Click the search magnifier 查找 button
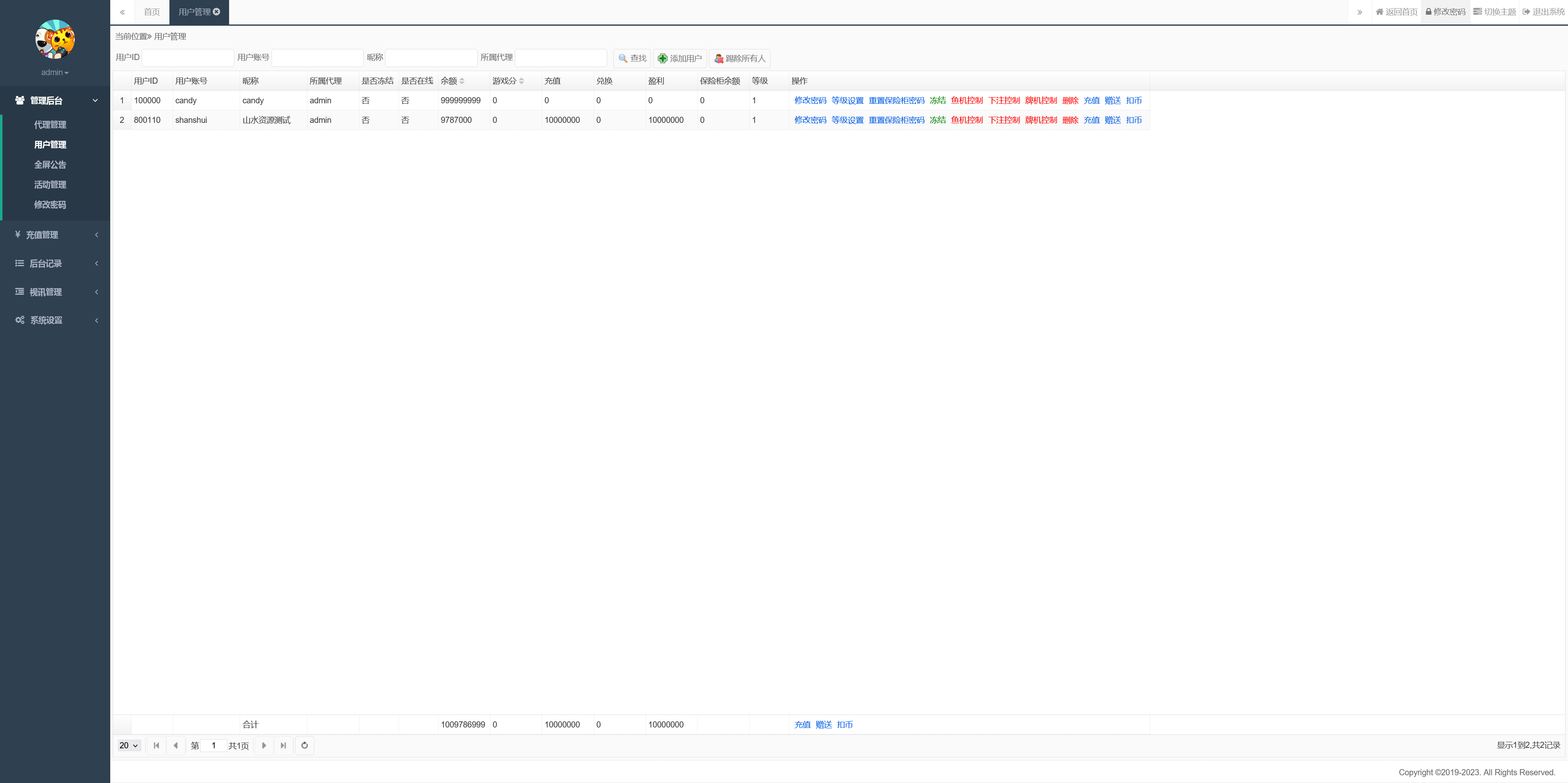The height and width of the screenshot is (783, 1568). [x=632, y=58]
